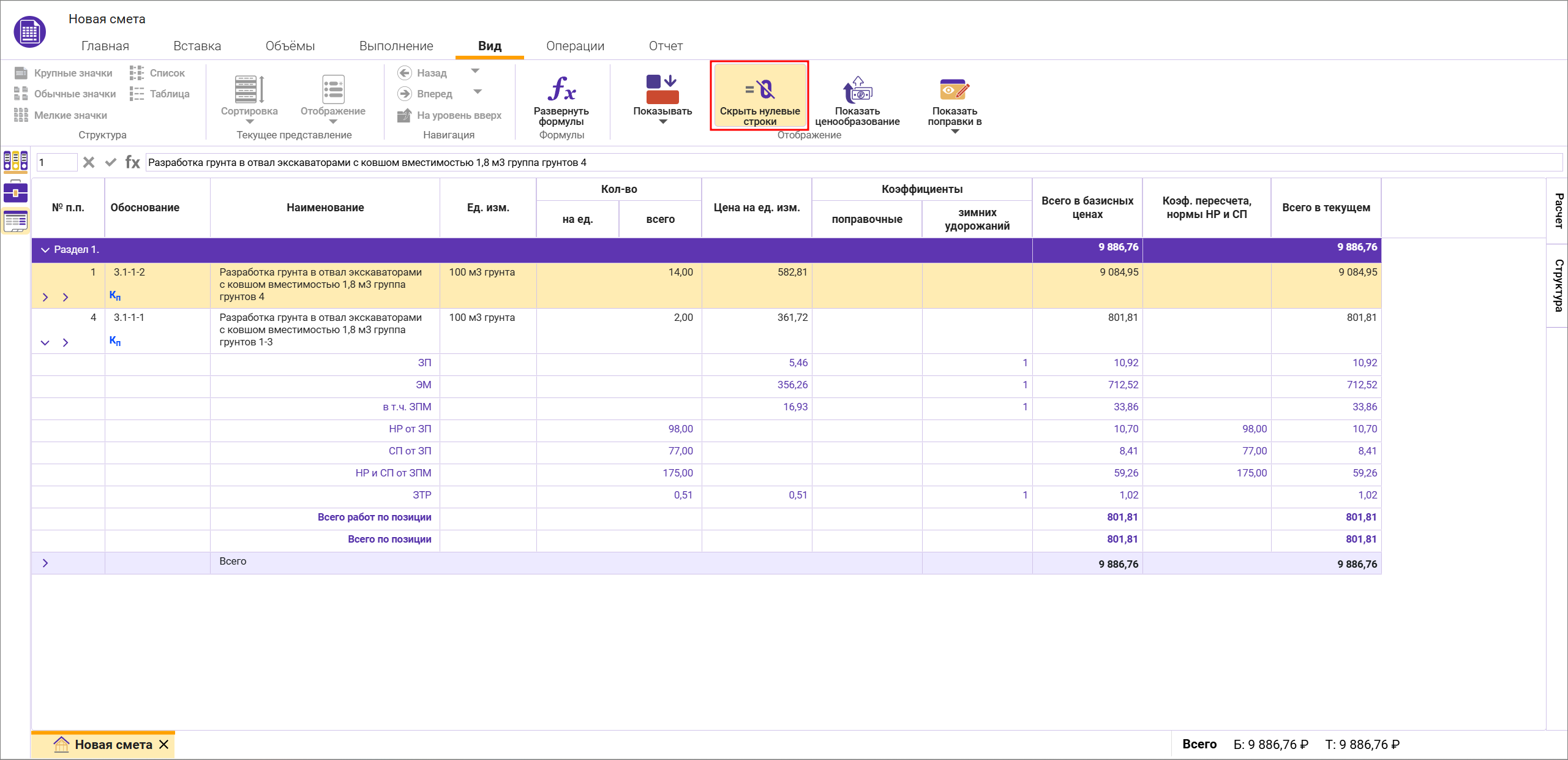Click Показать ценообразование icon
Screen dimensions: 1568x760
tap(857, 91)
